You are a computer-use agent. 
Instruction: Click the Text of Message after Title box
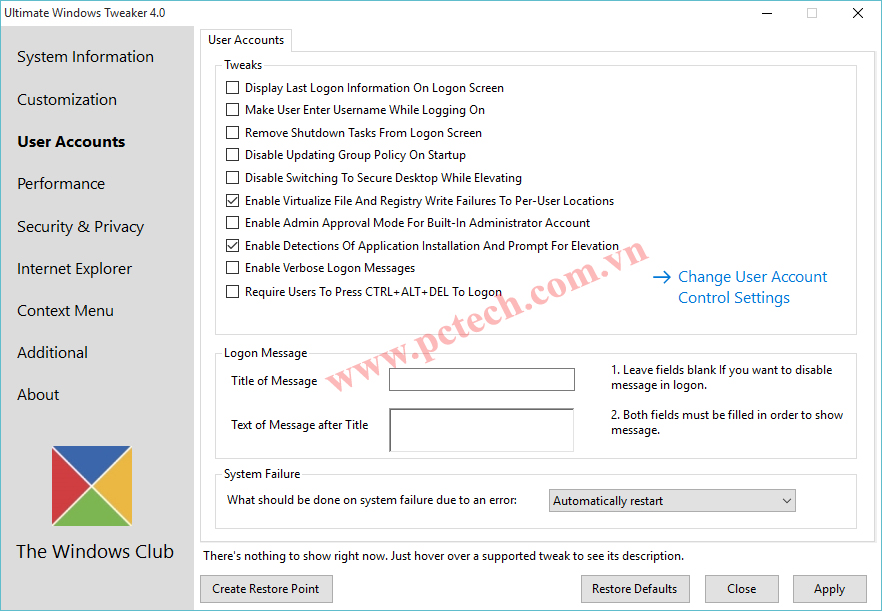click(481, 429)
